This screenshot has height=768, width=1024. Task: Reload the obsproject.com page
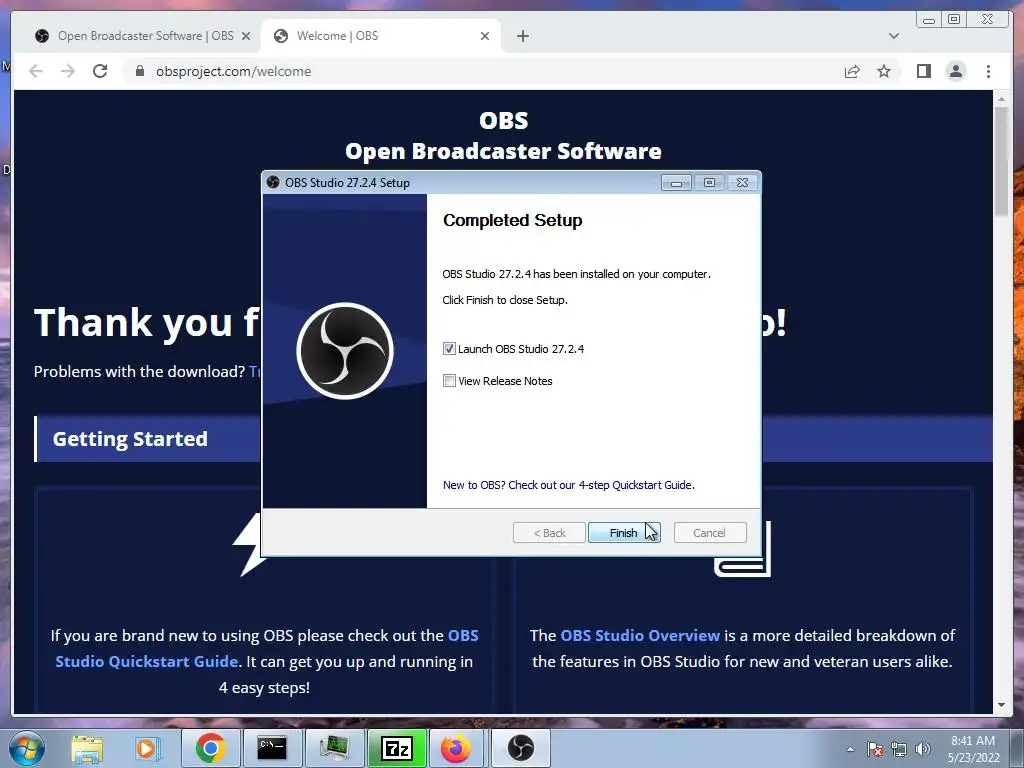coord(100,71)
